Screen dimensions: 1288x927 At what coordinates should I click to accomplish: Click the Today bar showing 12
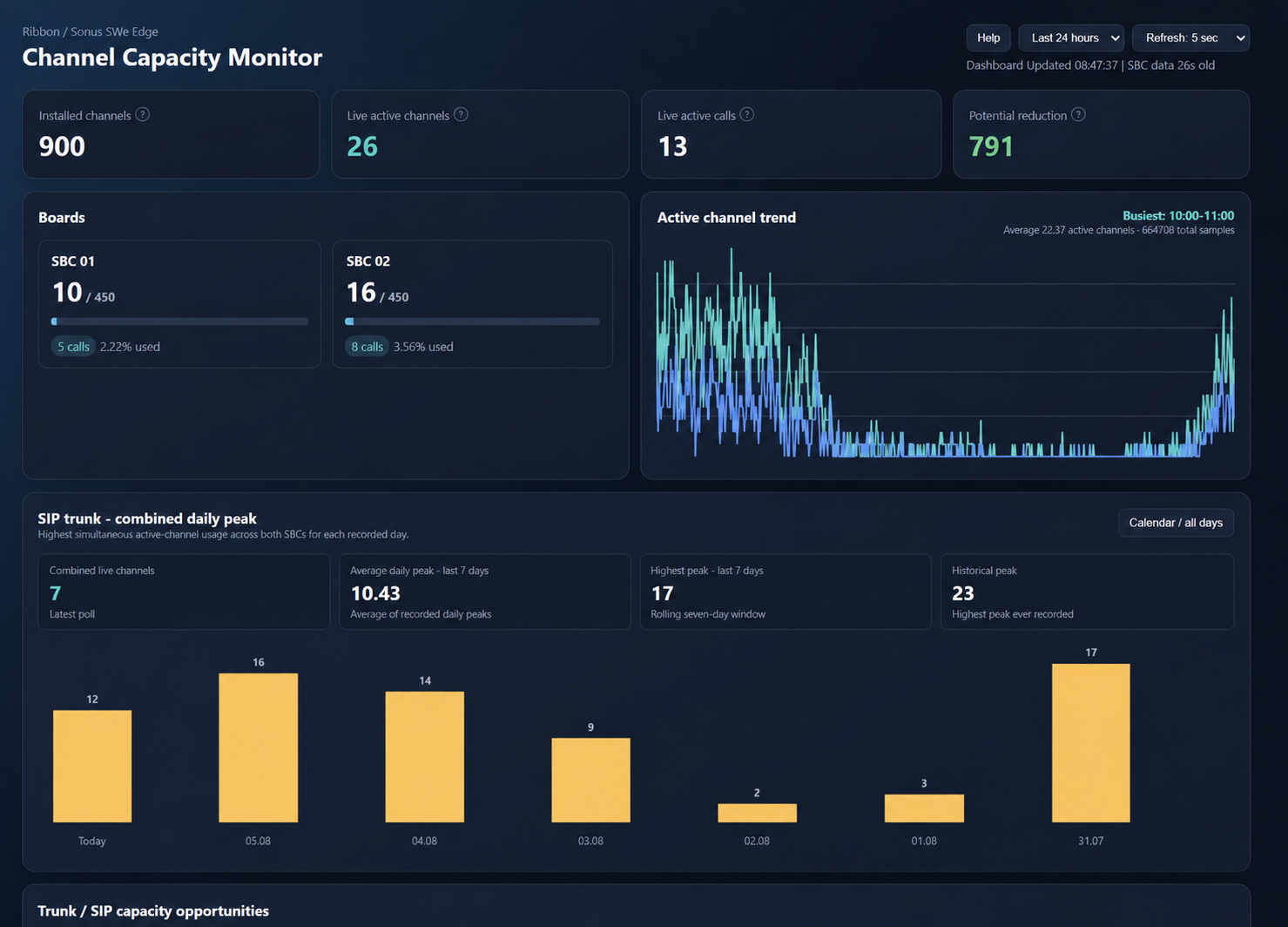92,766
